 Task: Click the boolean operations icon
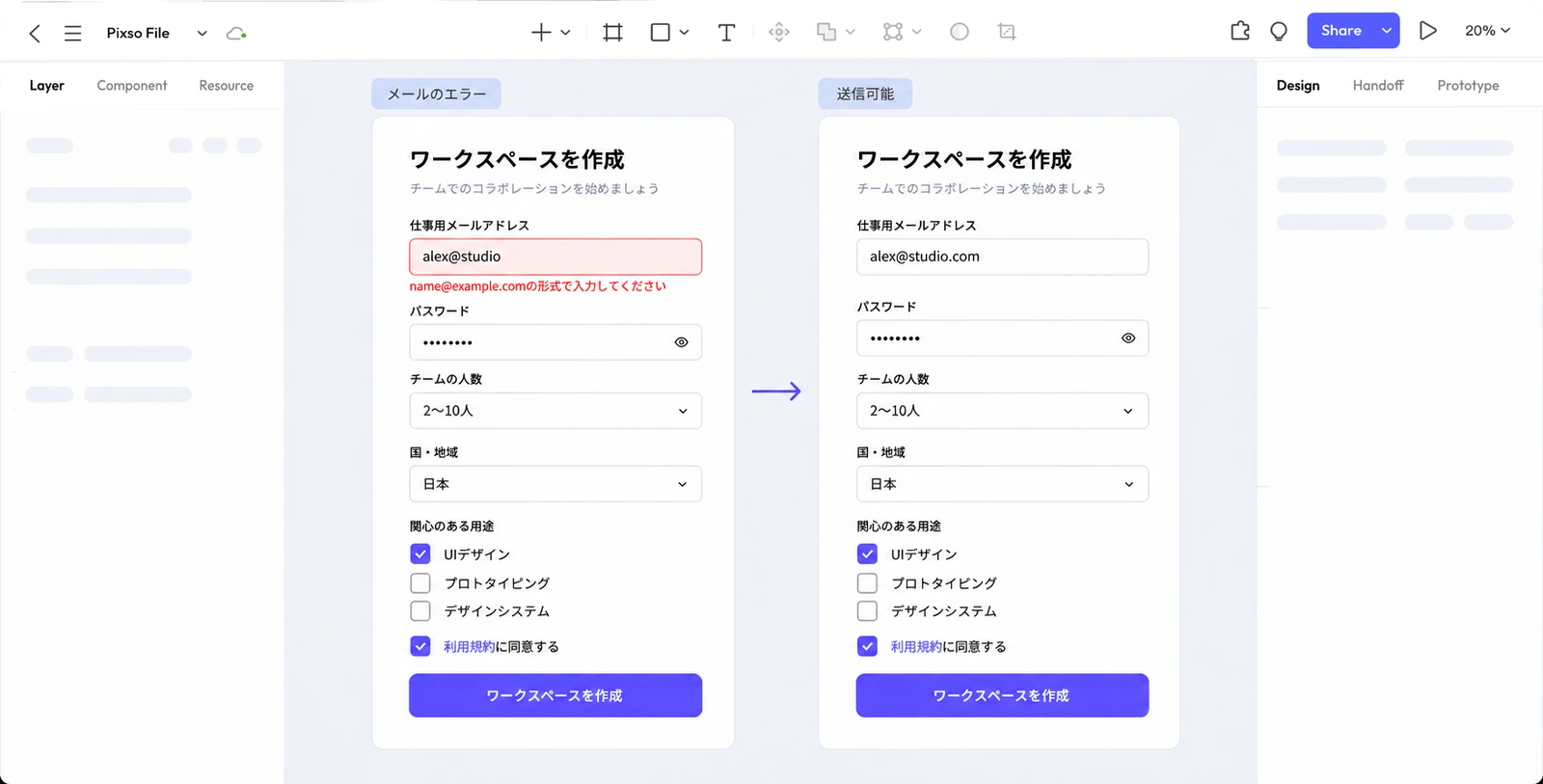coord(826,33)
